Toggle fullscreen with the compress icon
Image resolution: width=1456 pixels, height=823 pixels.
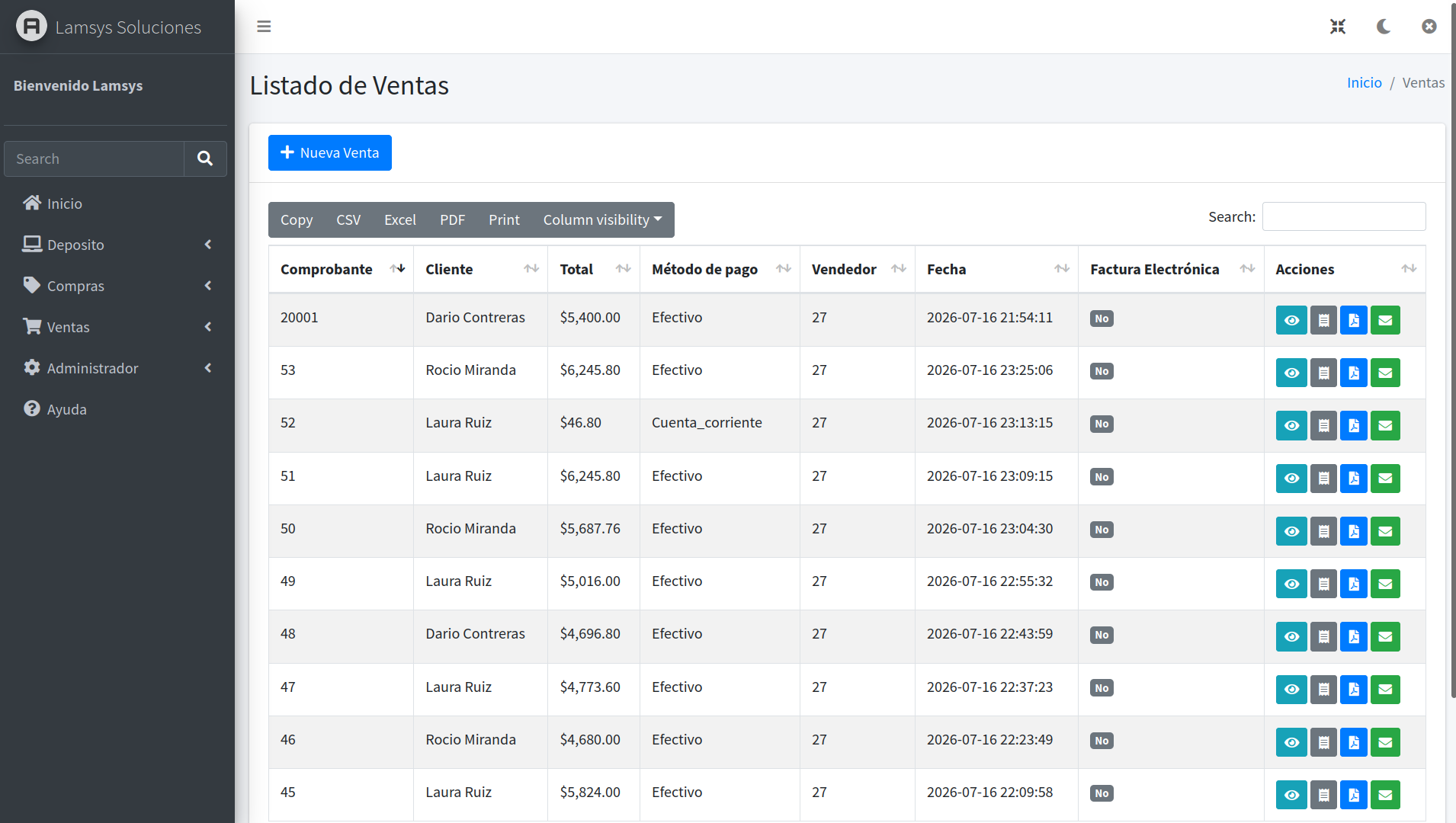(1338, 27)
